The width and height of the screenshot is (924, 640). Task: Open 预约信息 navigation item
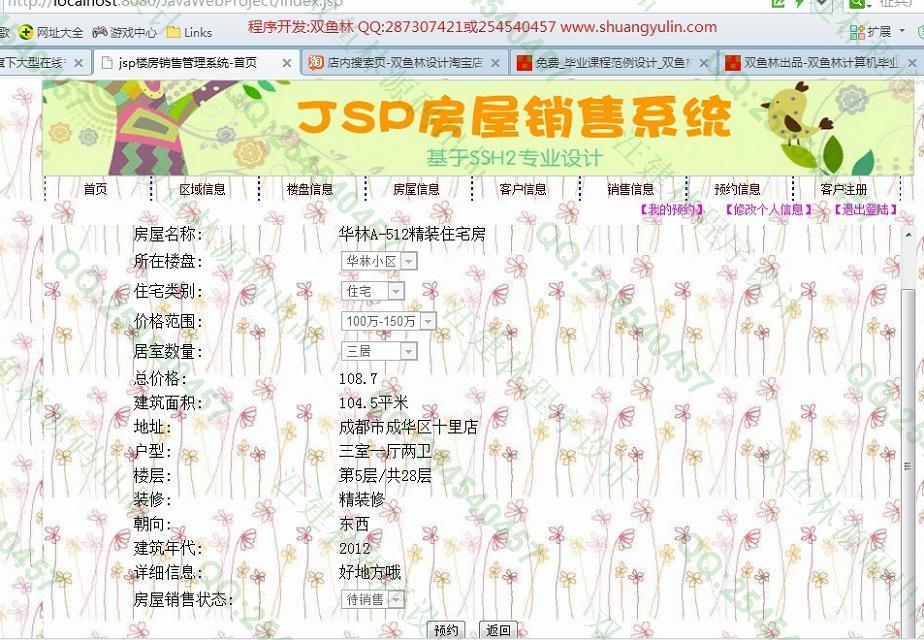(x=737, y=189)
